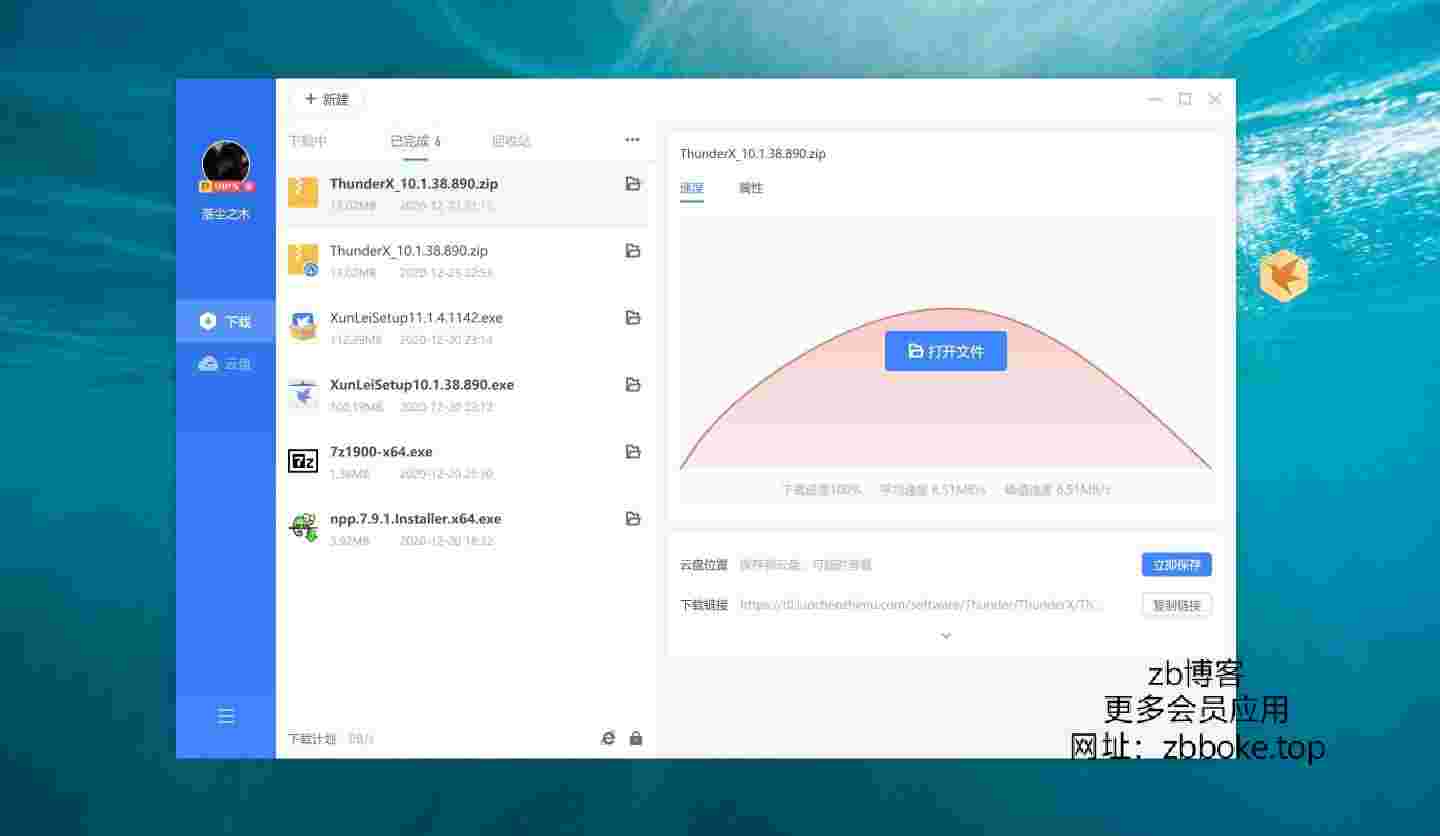Select the 已完成 6 tab

tap(416, 141)
